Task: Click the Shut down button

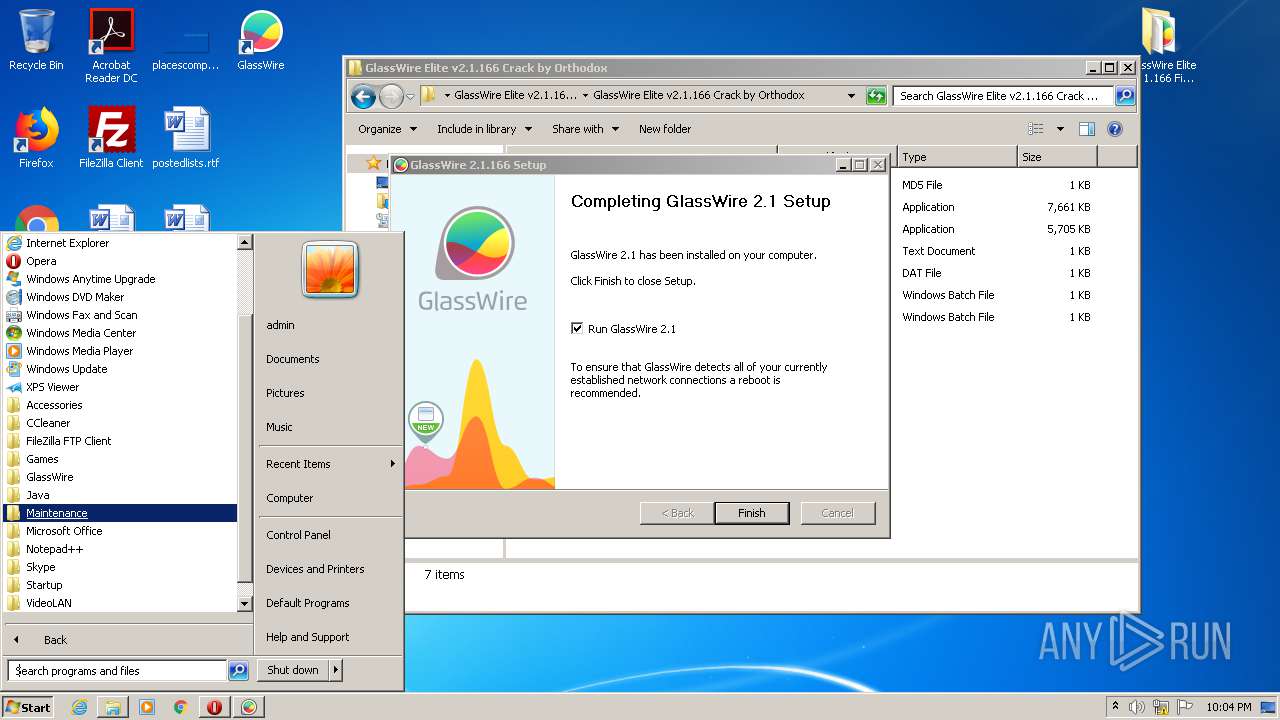Action: [293, 670]
